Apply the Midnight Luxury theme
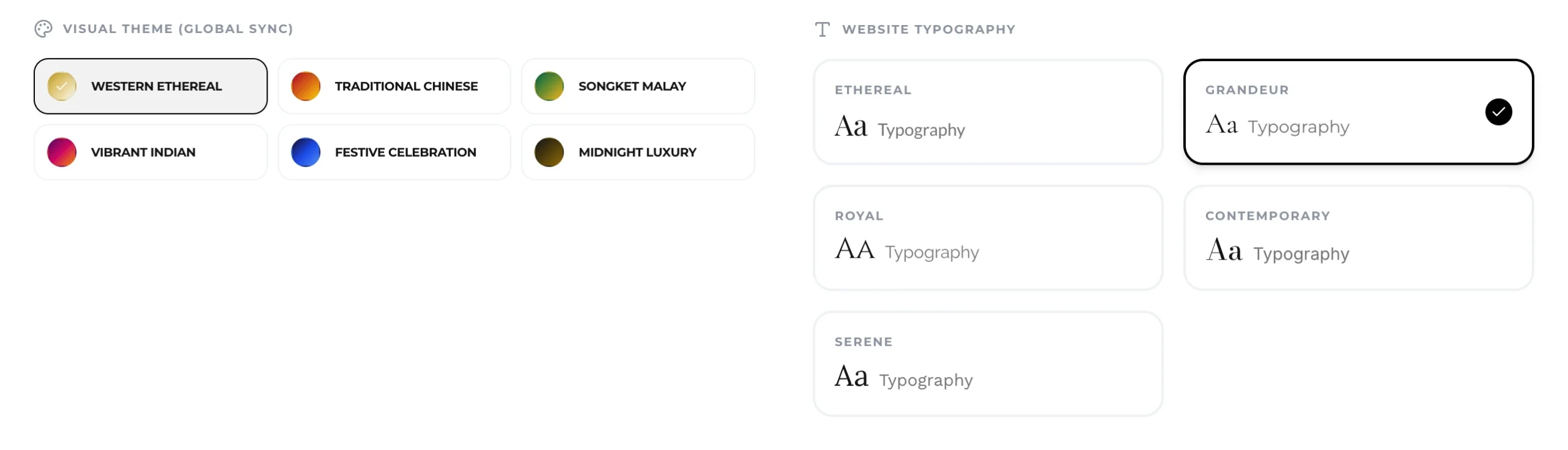1568x450 pixels. 637,152
